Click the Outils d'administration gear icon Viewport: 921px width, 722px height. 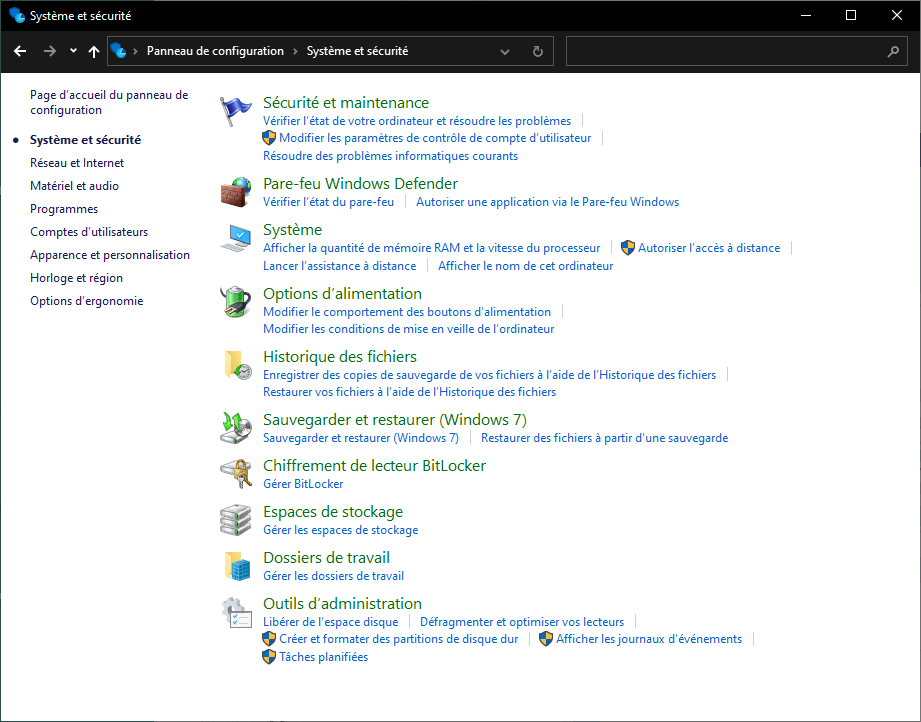click(237, 612)
